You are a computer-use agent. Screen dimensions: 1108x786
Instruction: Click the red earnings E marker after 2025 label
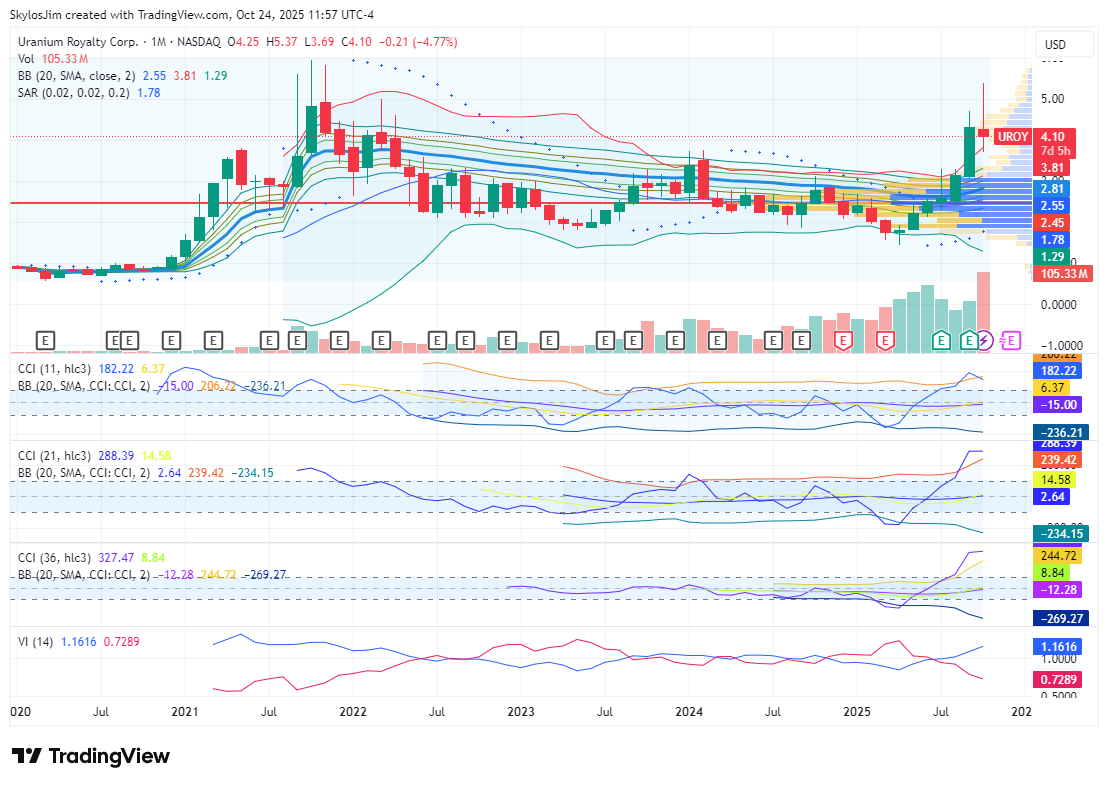click(x=885, y=341)
